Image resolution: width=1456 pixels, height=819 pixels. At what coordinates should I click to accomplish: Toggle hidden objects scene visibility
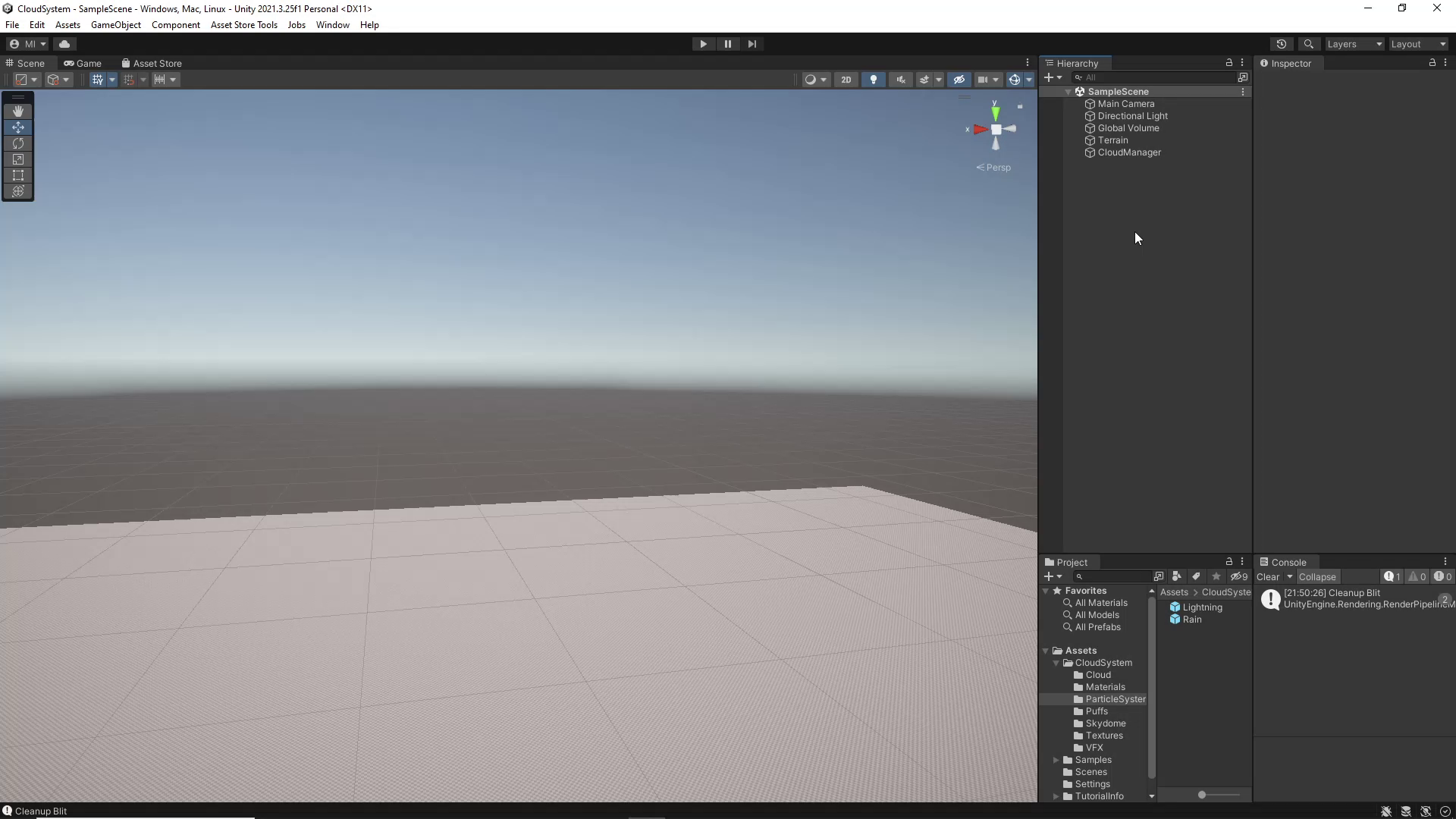pyautogui.click(x=959, y=80)
